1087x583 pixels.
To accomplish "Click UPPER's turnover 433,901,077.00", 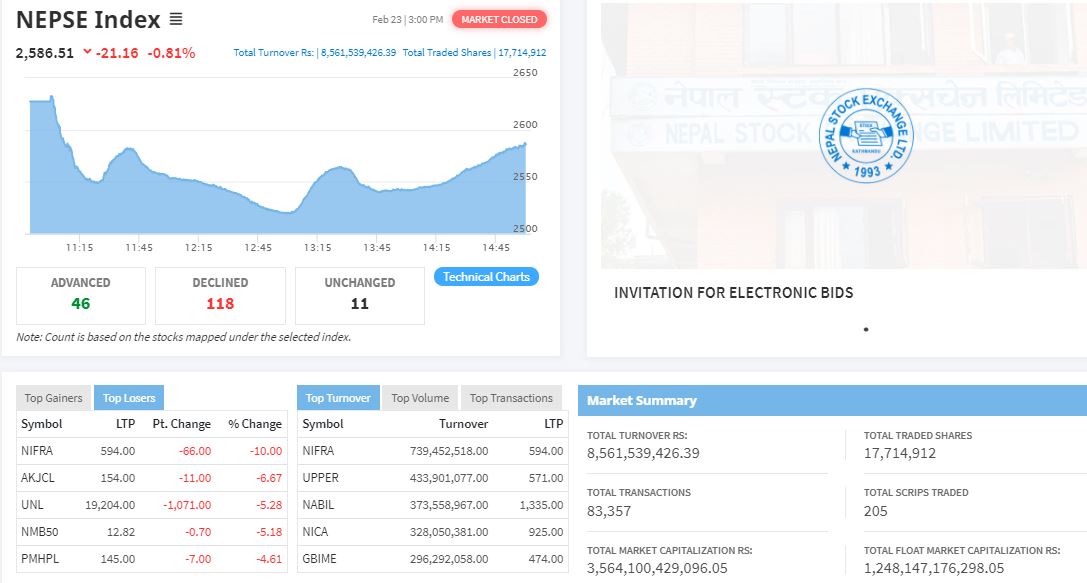I will [449, 478].
